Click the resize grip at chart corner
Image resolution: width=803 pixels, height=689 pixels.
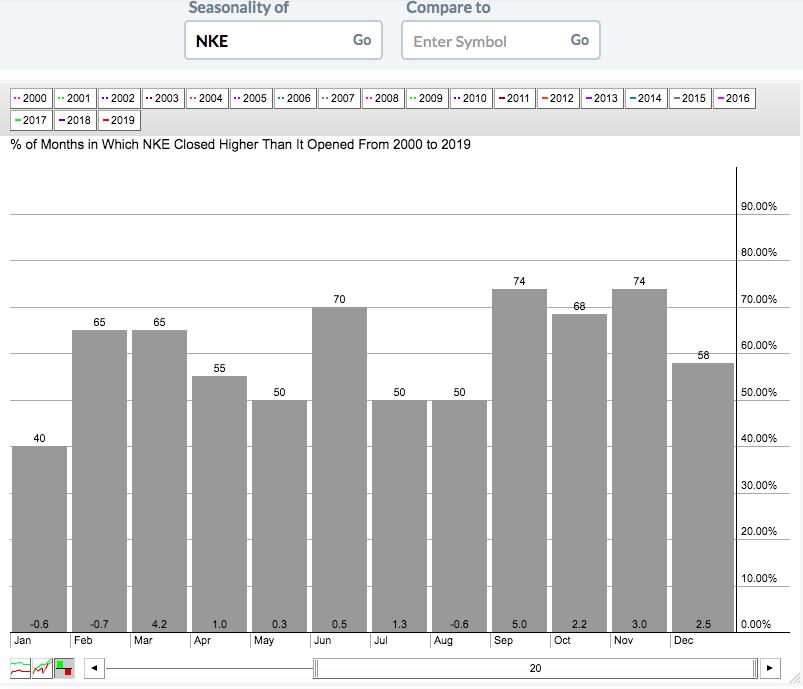[795, 679]
